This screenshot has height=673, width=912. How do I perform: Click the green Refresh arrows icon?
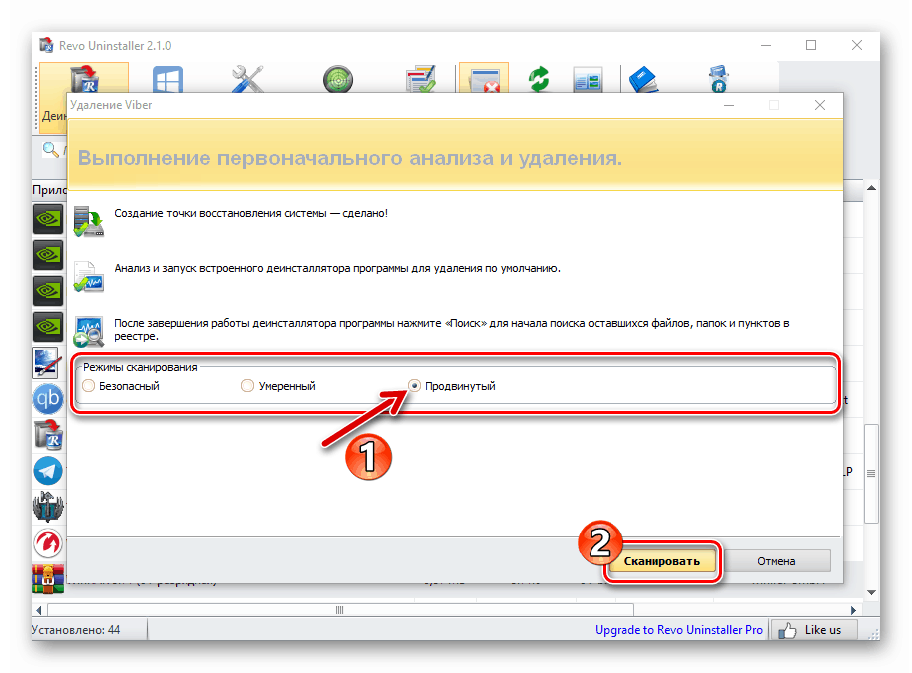click(x=539, y=79)
